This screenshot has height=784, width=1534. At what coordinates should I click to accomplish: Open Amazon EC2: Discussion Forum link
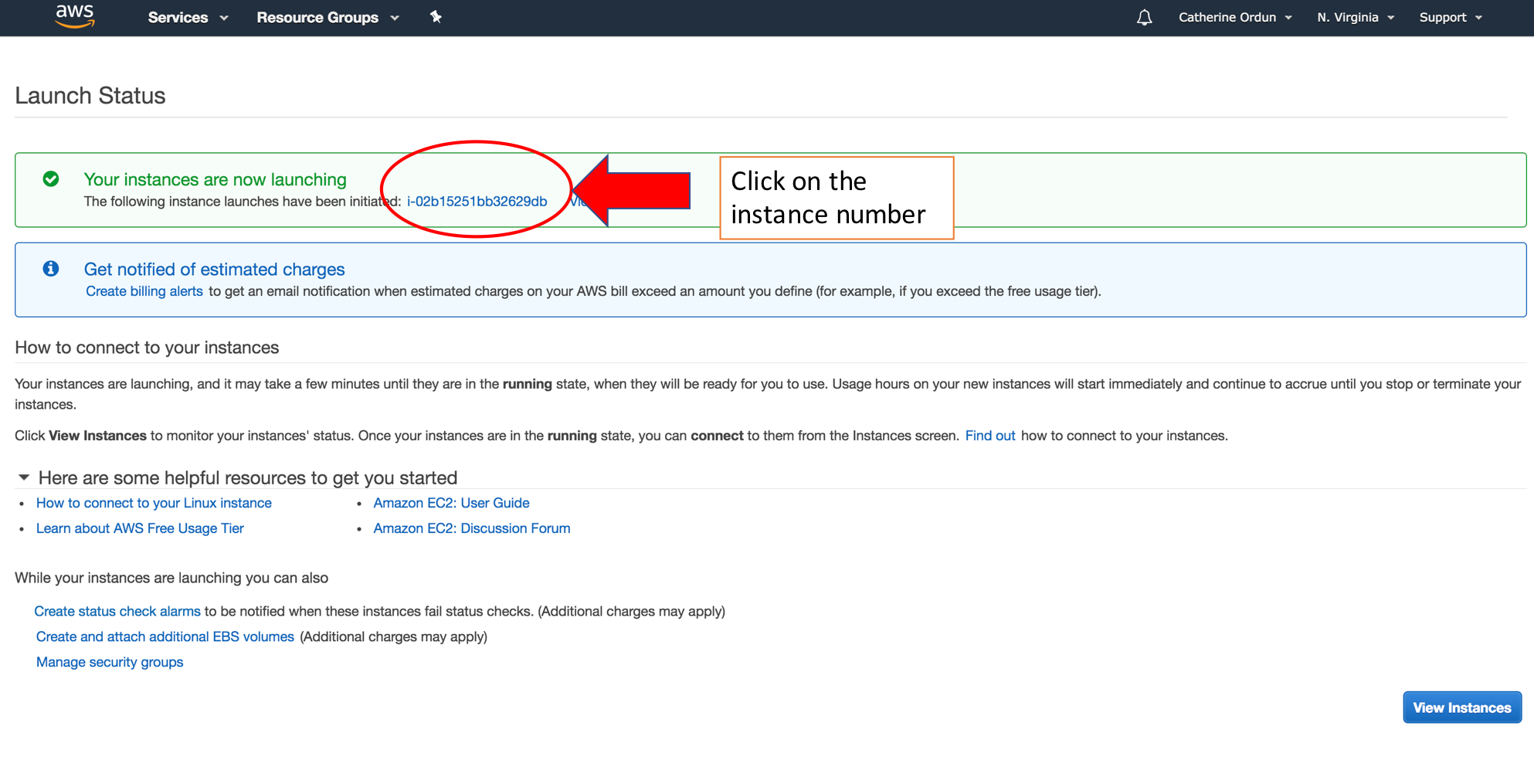coord(471,528)
